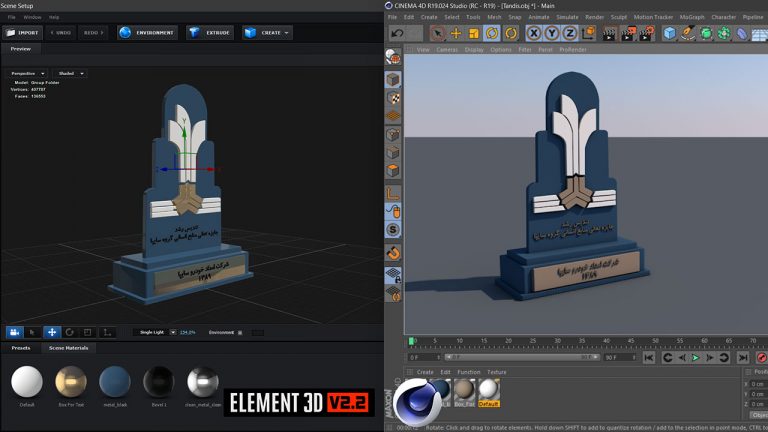Viewport: 768px width, 432px height.
Task: Click the green Subdivision Surface generator icon
Action: [x=706, y=33]
